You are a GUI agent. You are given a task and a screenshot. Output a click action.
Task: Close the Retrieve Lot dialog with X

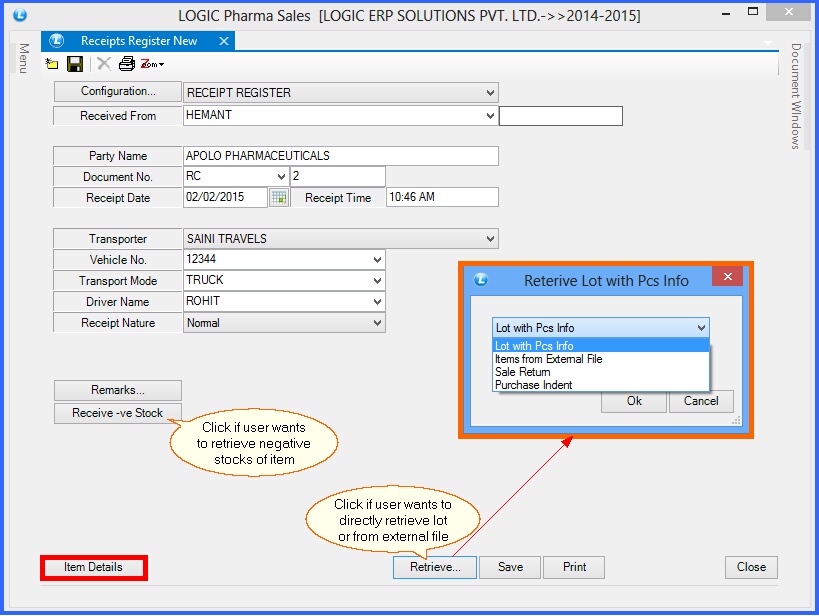(727, 277)
